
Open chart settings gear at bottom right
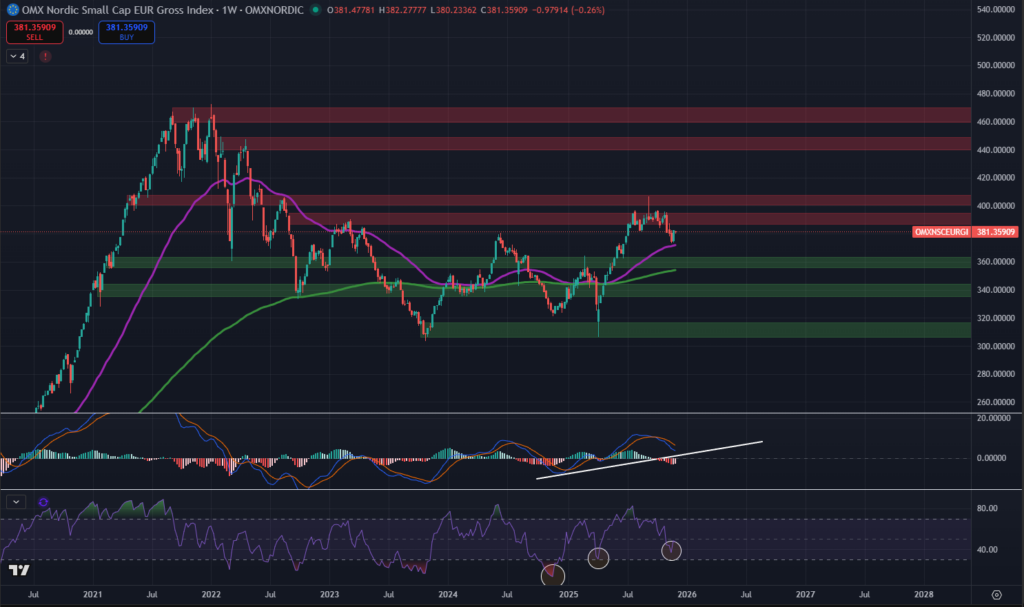point(996,593)
